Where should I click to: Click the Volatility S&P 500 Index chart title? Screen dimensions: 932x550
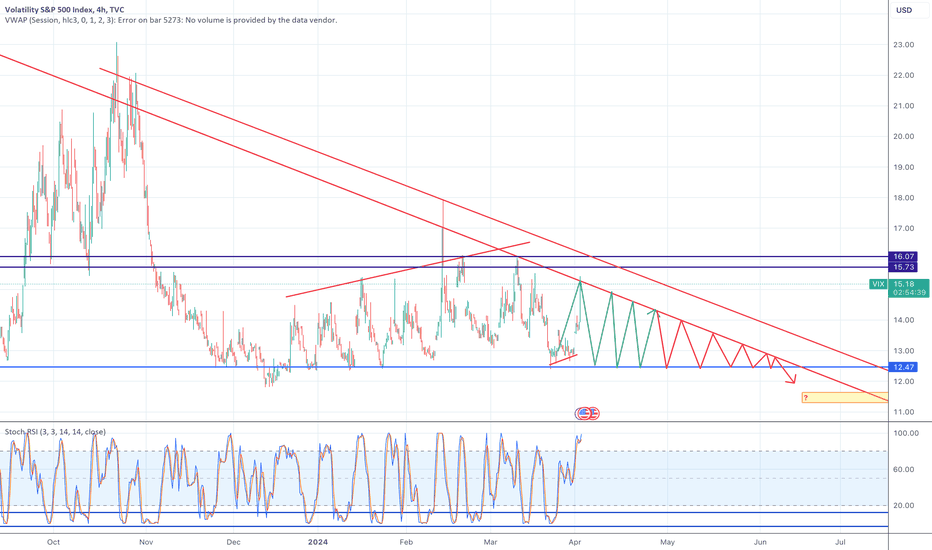65,10
